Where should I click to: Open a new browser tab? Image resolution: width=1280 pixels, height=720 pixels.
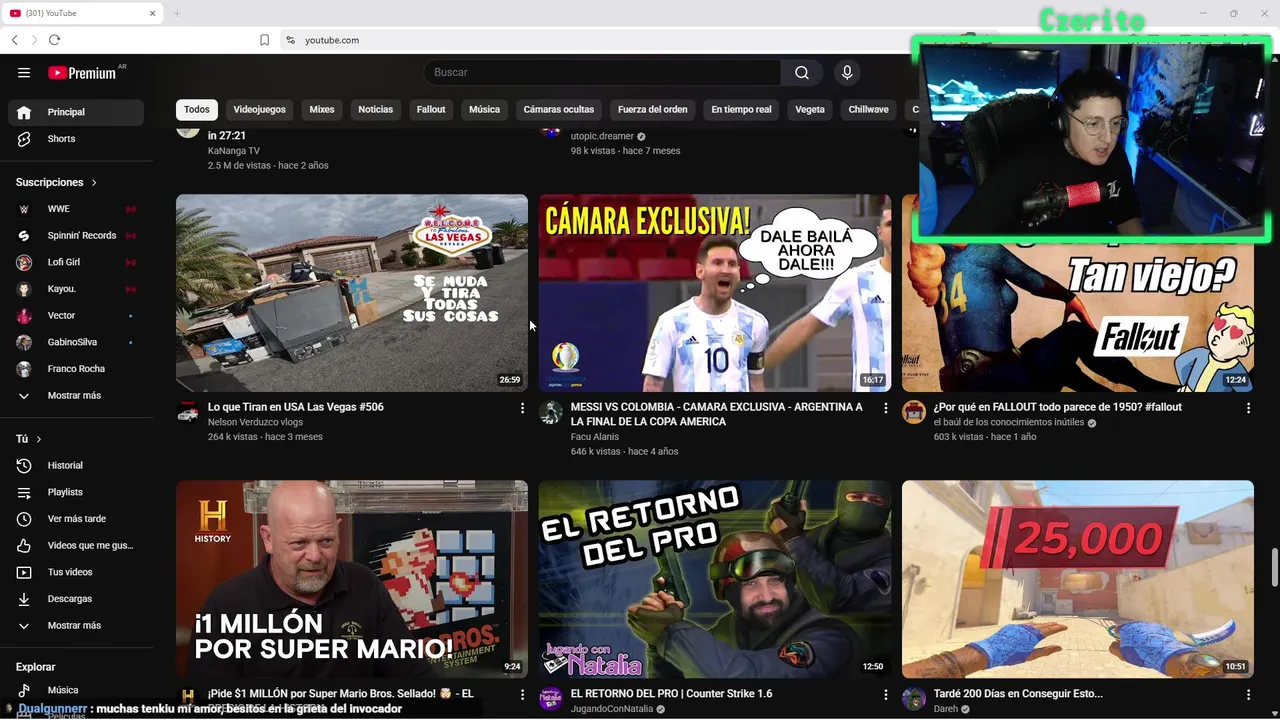(x=177, y=13)
